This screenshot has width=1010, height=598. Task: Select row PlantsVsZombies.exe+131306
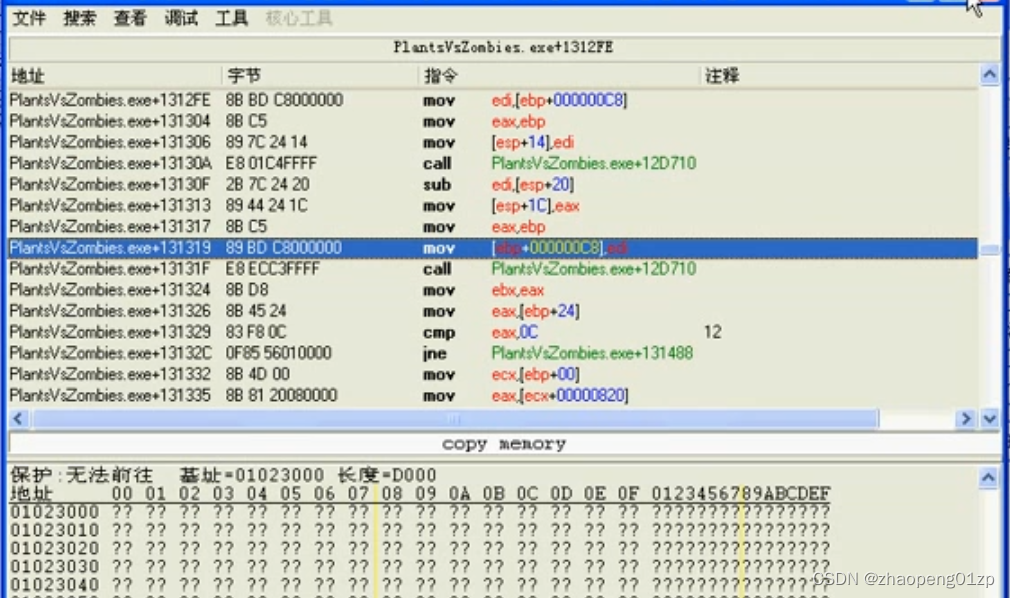(493, 142)
